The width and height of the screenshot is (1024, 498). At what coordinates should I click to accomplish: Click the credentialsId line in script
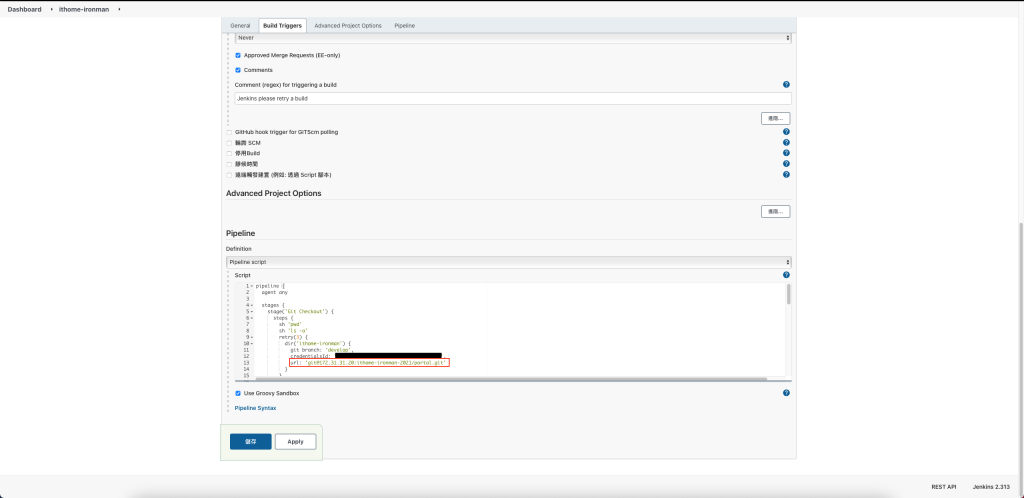click(366, 356)
